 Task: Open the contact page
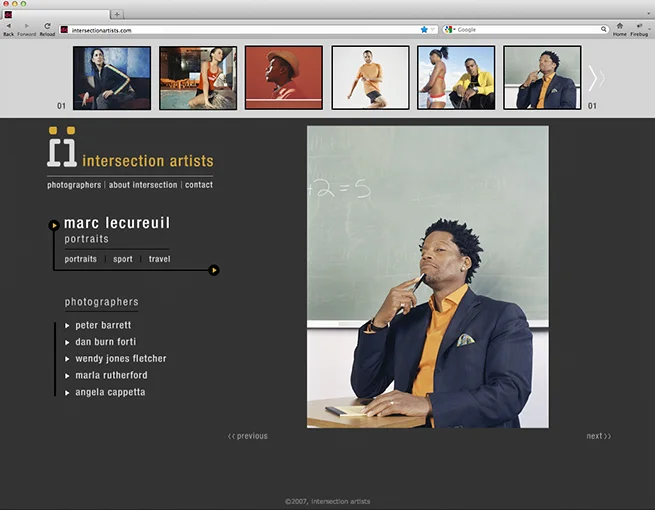pos(199,185)
